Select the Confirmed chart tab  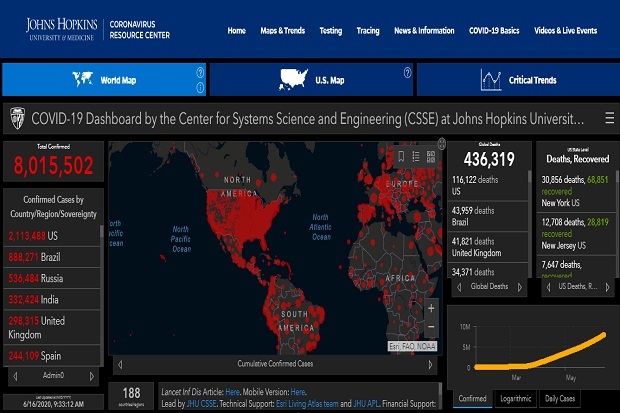click(x=472, y=399)
